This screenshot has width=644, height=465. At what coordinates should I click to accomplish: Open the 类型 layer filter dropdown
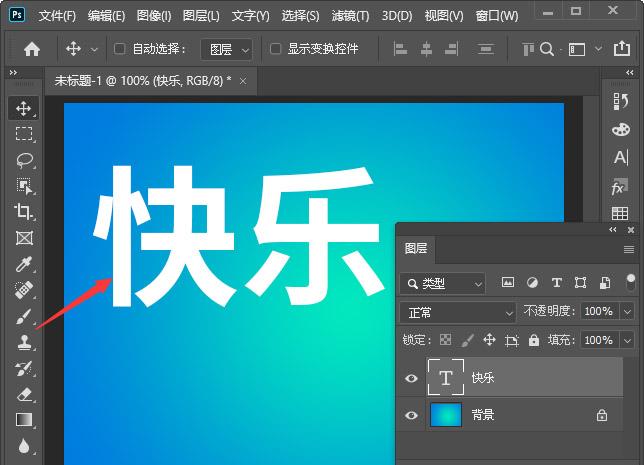(x=442, y=283)
